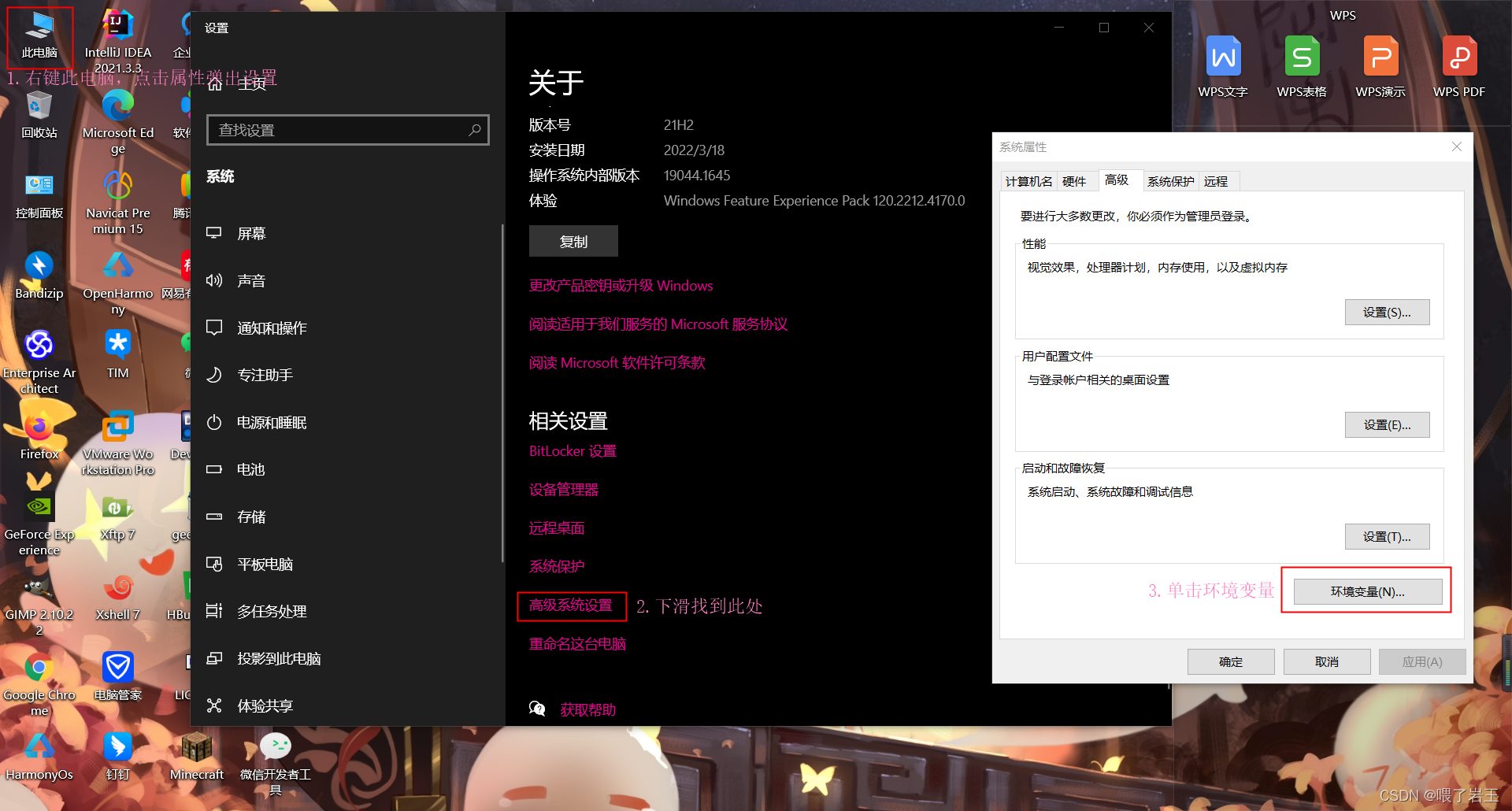Open the Microsoft 服务协议 link
Screen dimensions: 1512x811
[658, 324]
